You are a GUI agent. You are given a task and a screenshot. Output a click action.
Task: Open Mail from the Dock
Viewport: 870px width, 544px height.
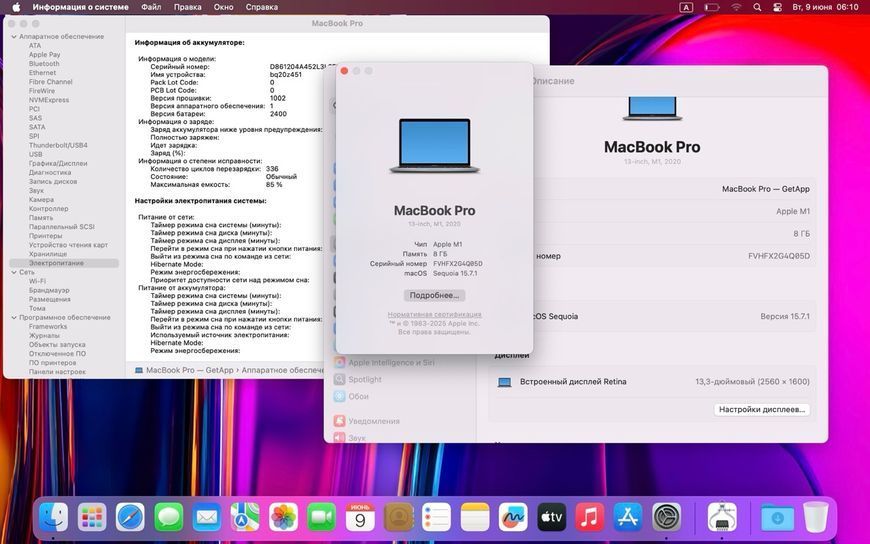(207, 517)
